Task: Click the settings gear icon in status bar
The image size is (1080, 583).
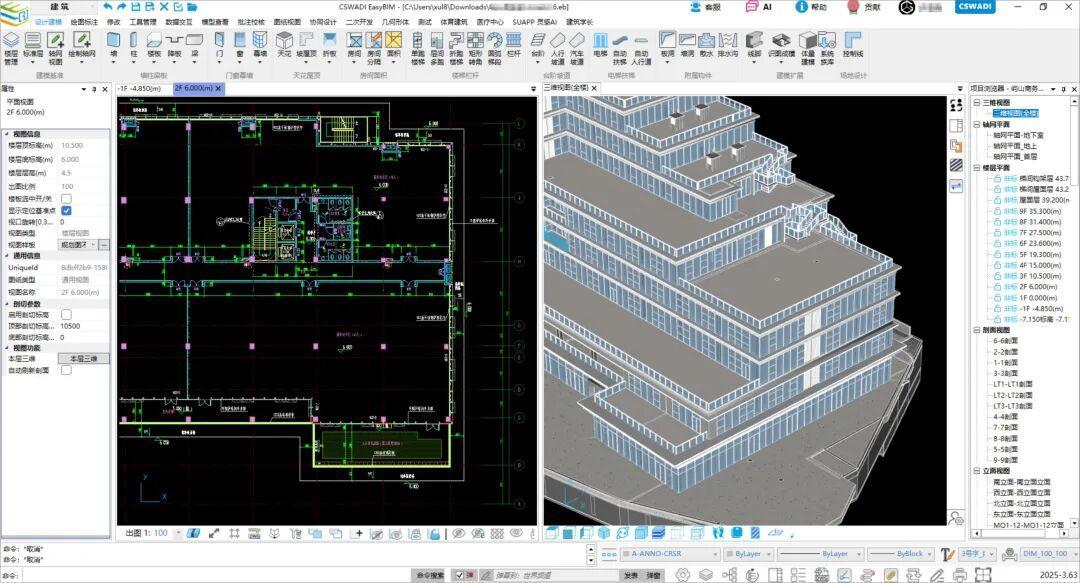Action: click(682, 575)
